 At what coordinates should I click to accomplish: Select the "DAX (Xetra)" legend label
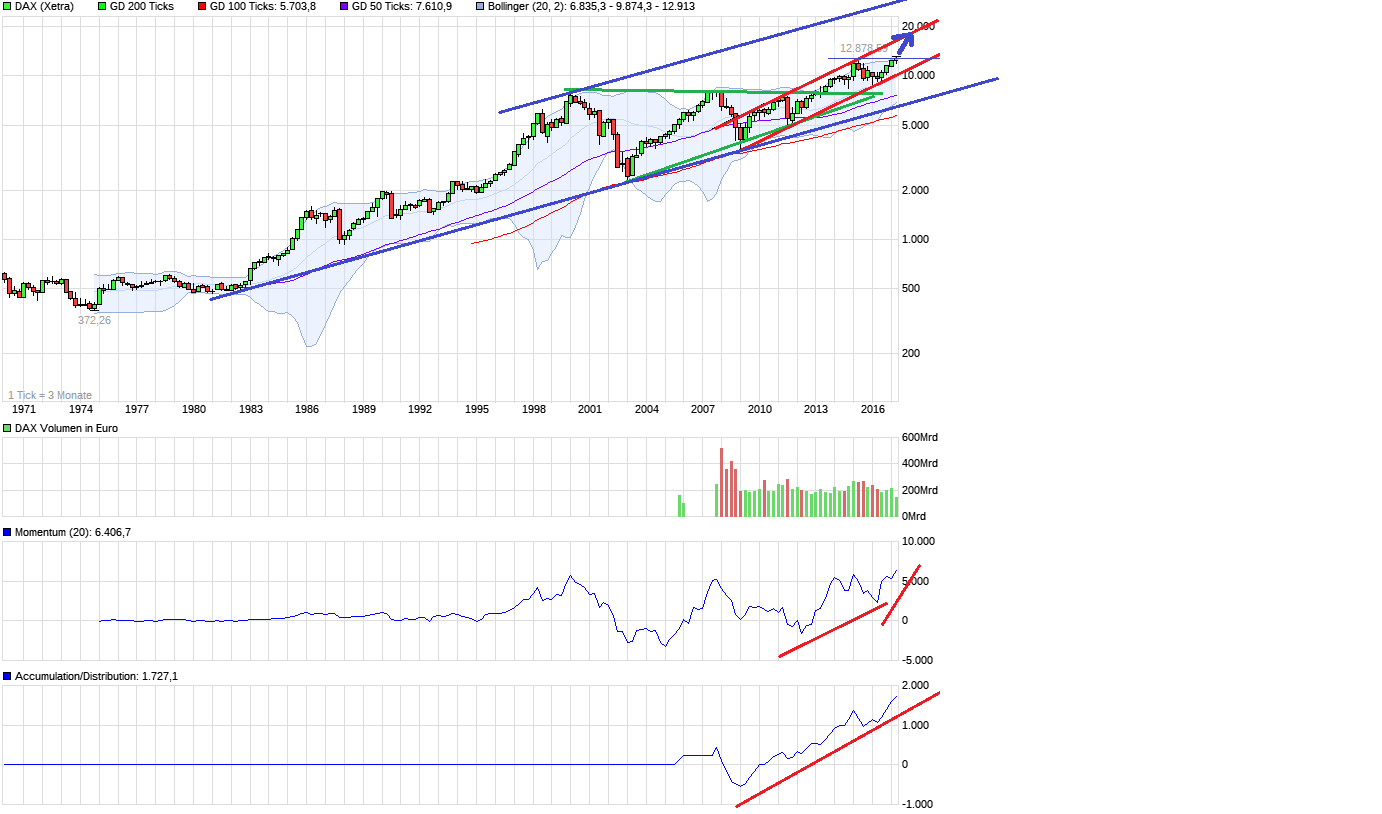pyautogui.click(x=44, y=6)
